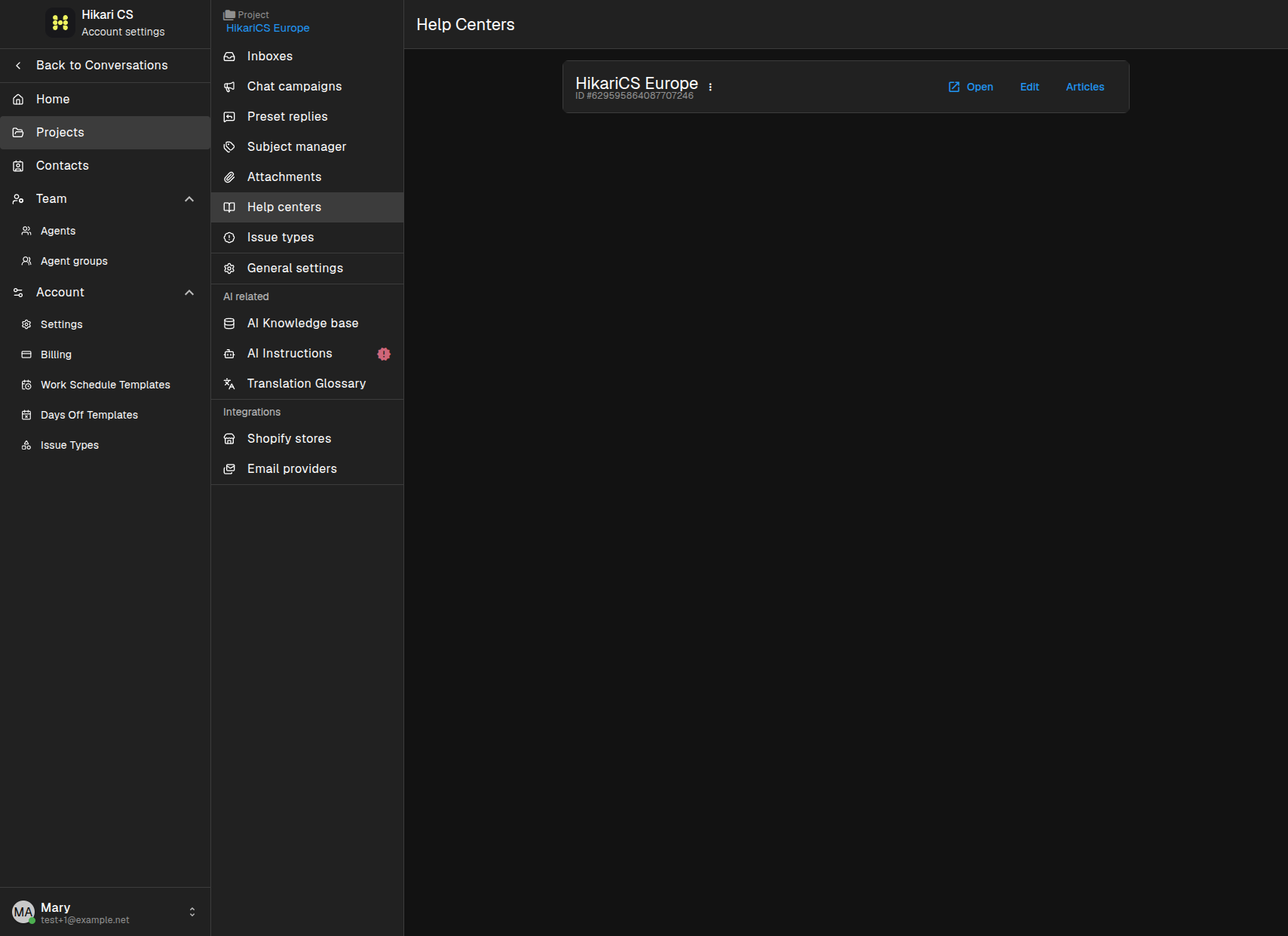Collapse the Team section chevron
This screenshot has width=1288, height=936.
coord(189,199)
